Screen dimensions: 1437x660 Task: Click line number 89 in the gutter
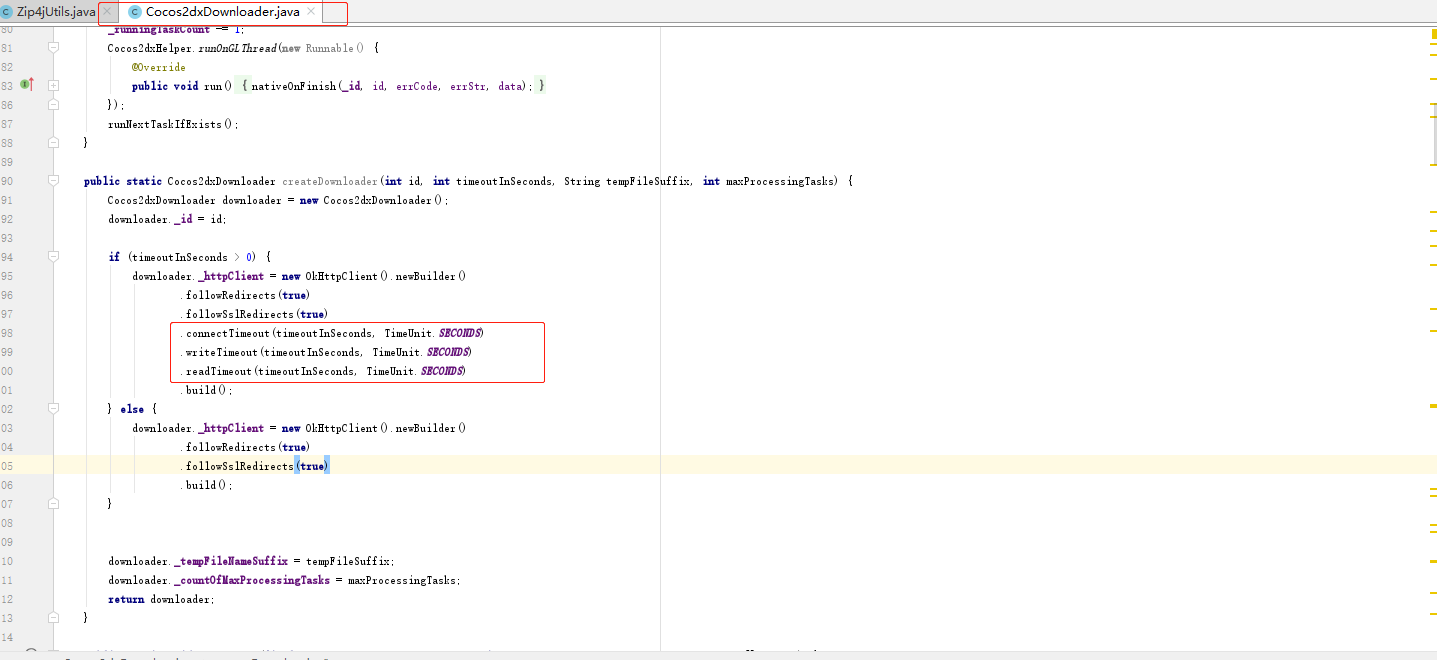pos(7,162)
